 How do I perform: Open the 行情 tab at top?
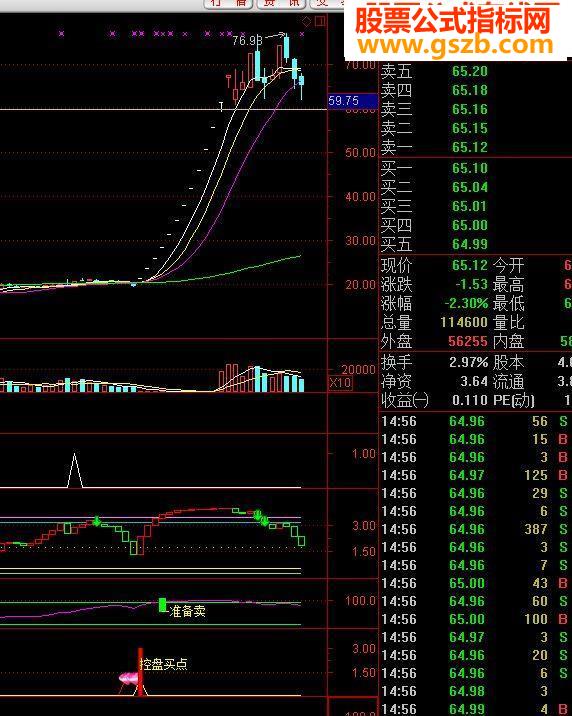tap(228, 4)
